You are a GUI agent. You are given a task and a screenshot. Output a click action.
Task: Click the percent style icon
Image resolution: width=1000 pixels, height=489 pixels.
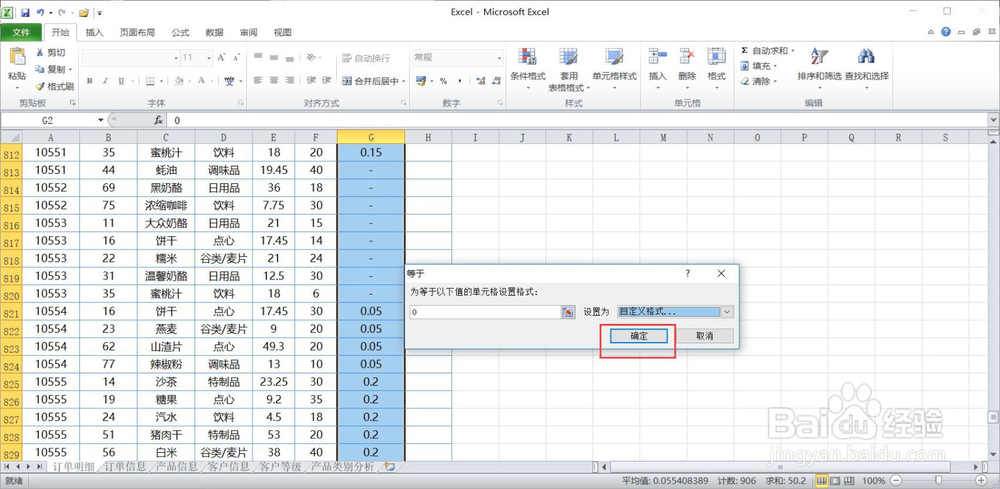(443, 81)
